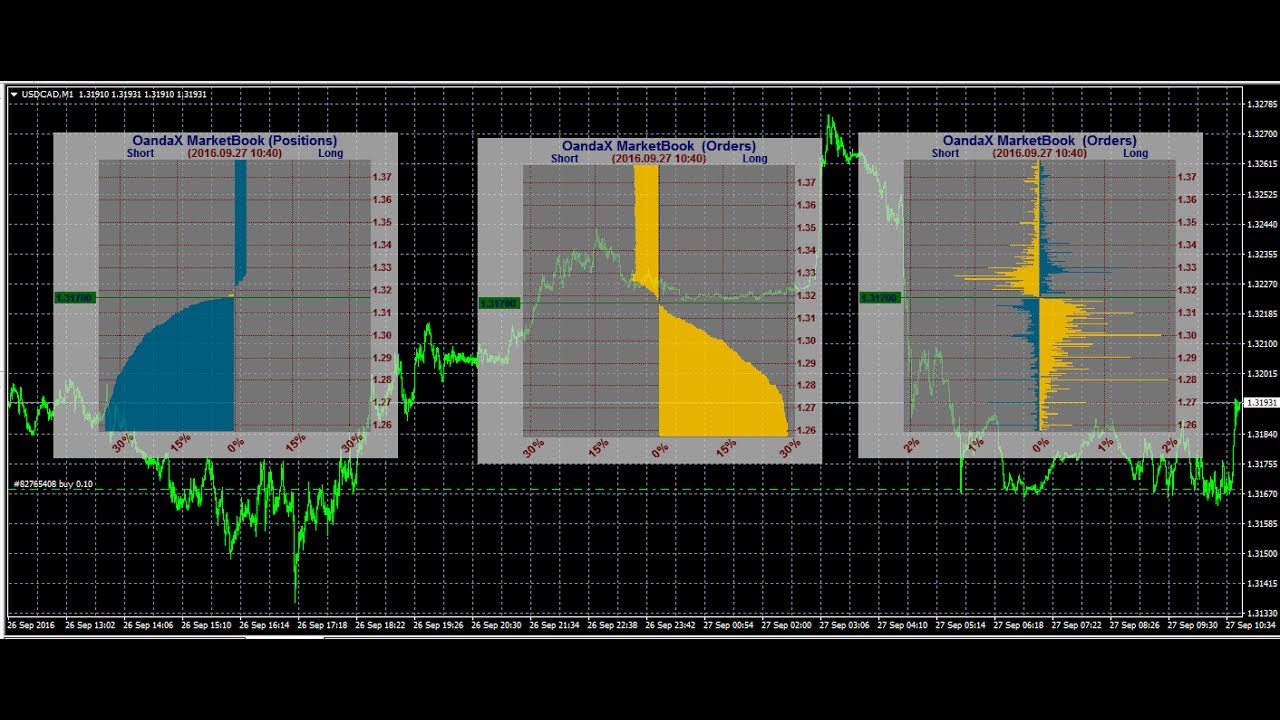Viewport: 1280px width, 720px height.
Task: Click the 26 Sep 15:10 time label
Action: coord(206,625)
